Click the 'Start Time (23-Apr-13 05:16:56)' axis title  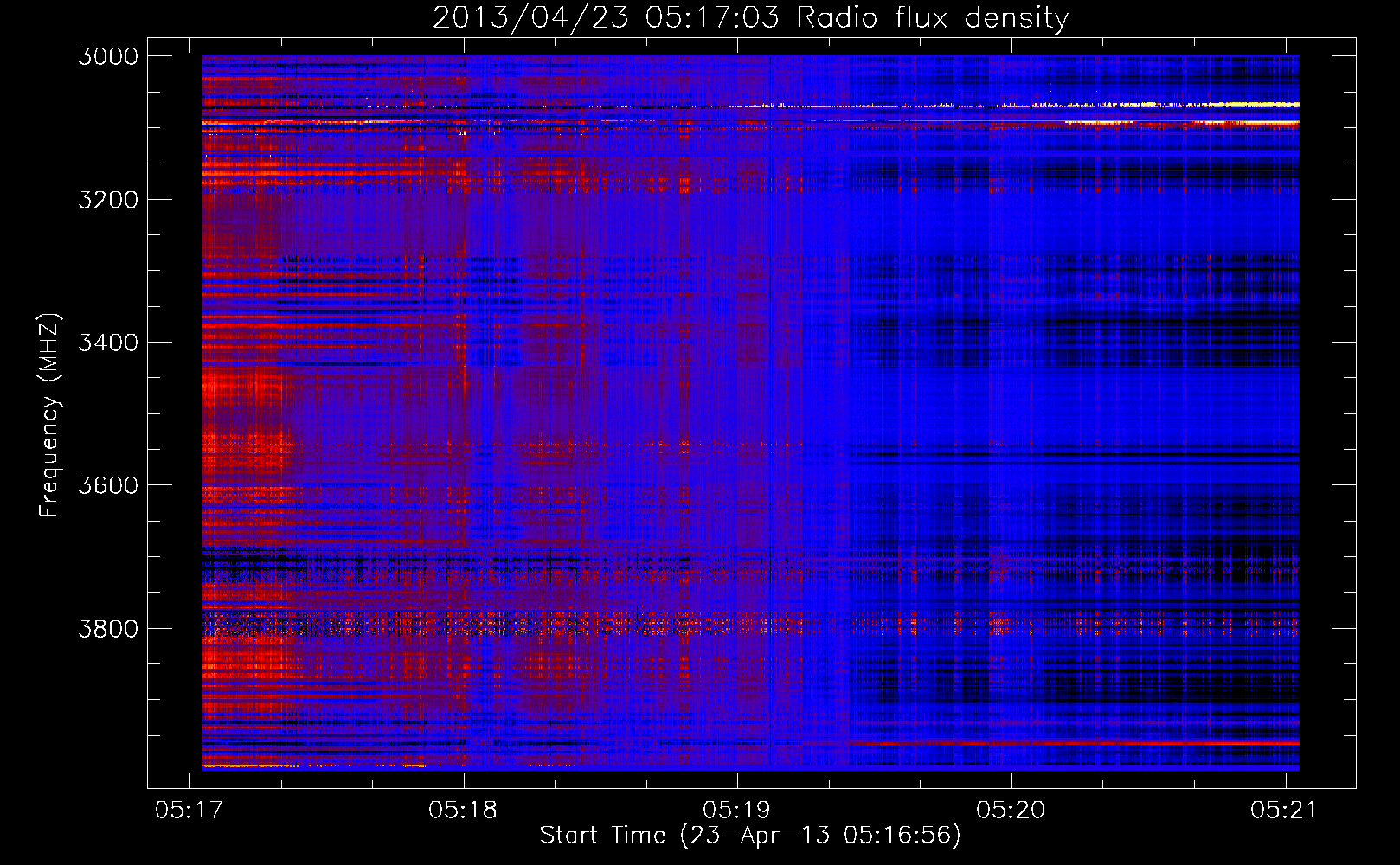click(750, 836)
